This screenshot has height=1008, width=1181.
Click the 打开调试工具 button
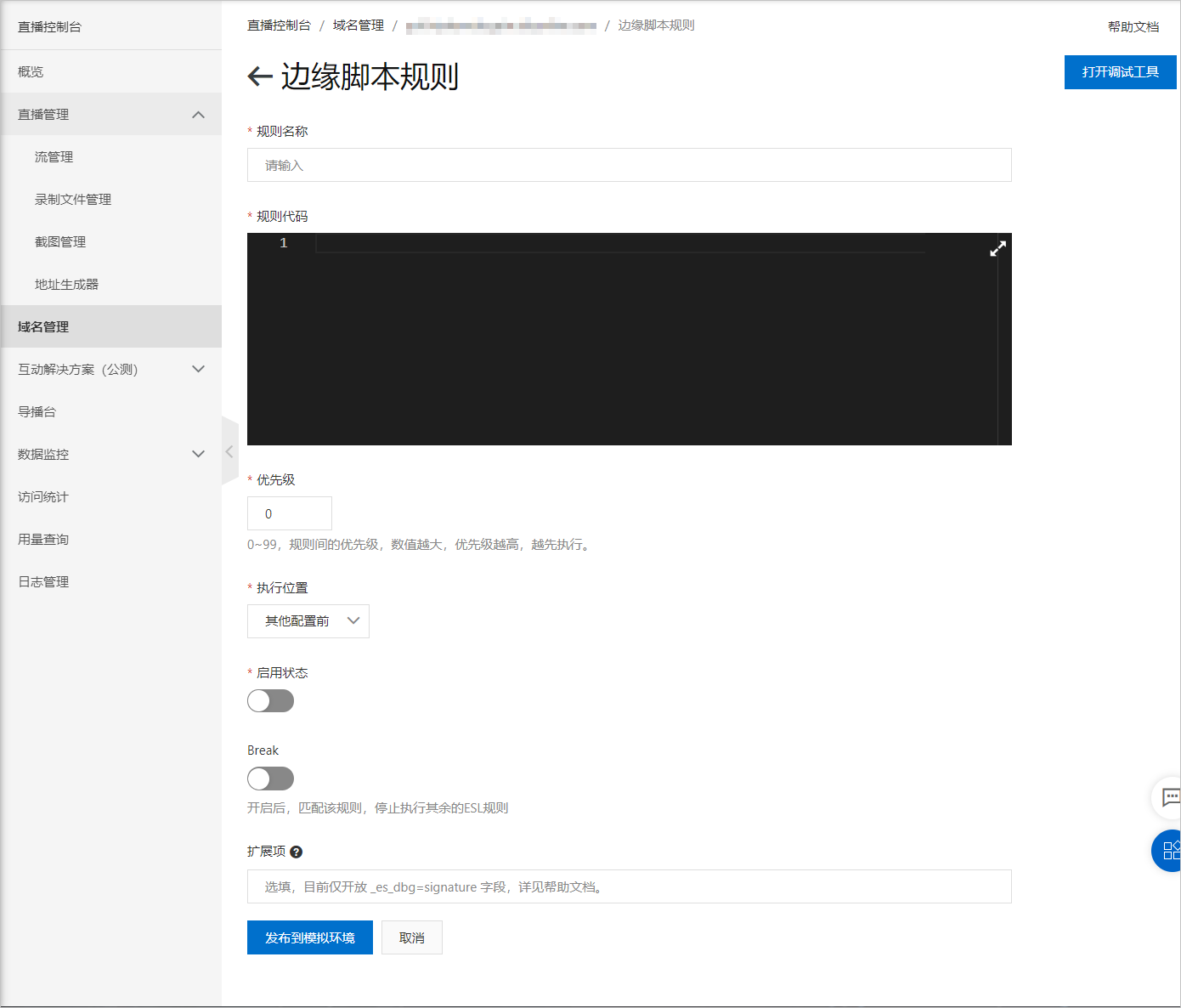tap(1120, 72)
